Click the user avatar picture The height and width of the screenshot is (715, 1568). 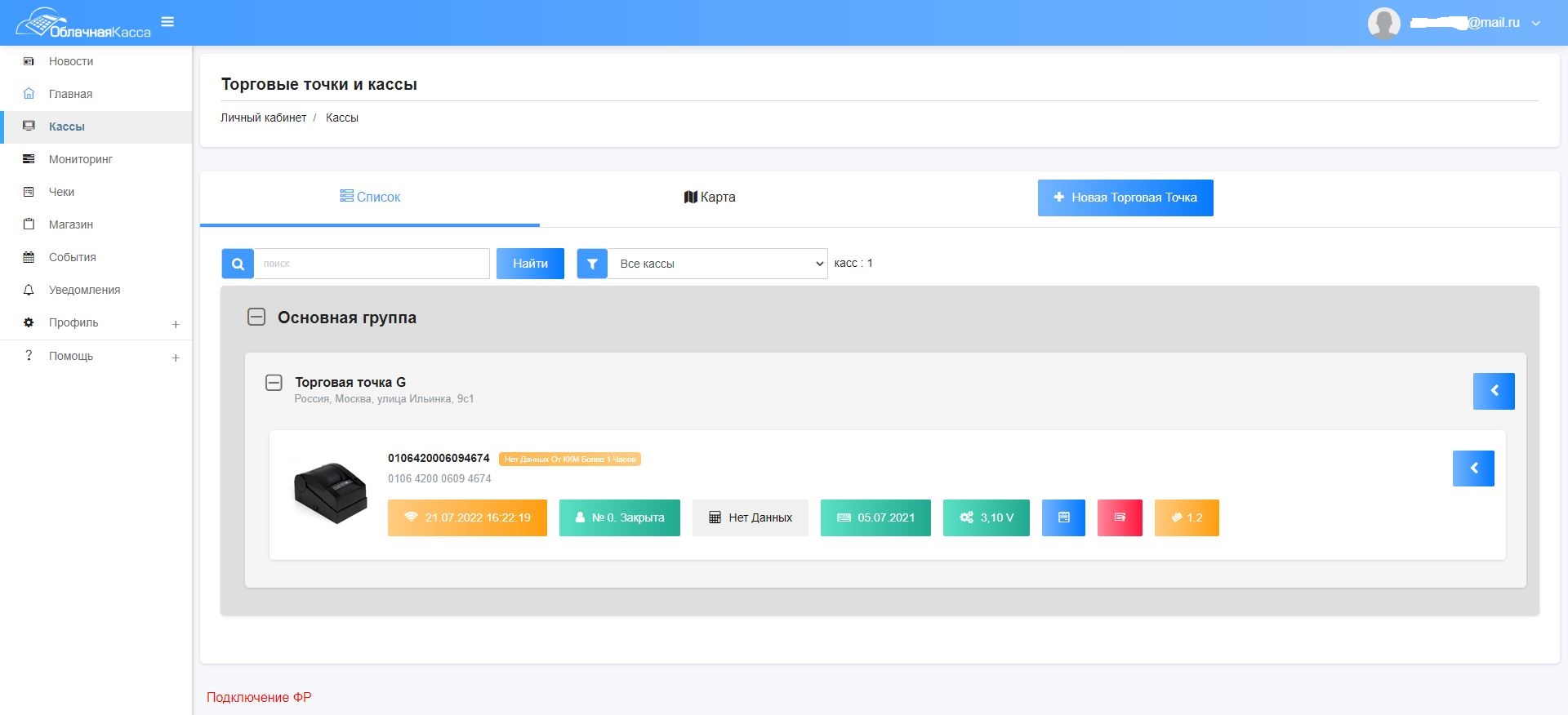pyautogui.click(x=1383, y=23)
